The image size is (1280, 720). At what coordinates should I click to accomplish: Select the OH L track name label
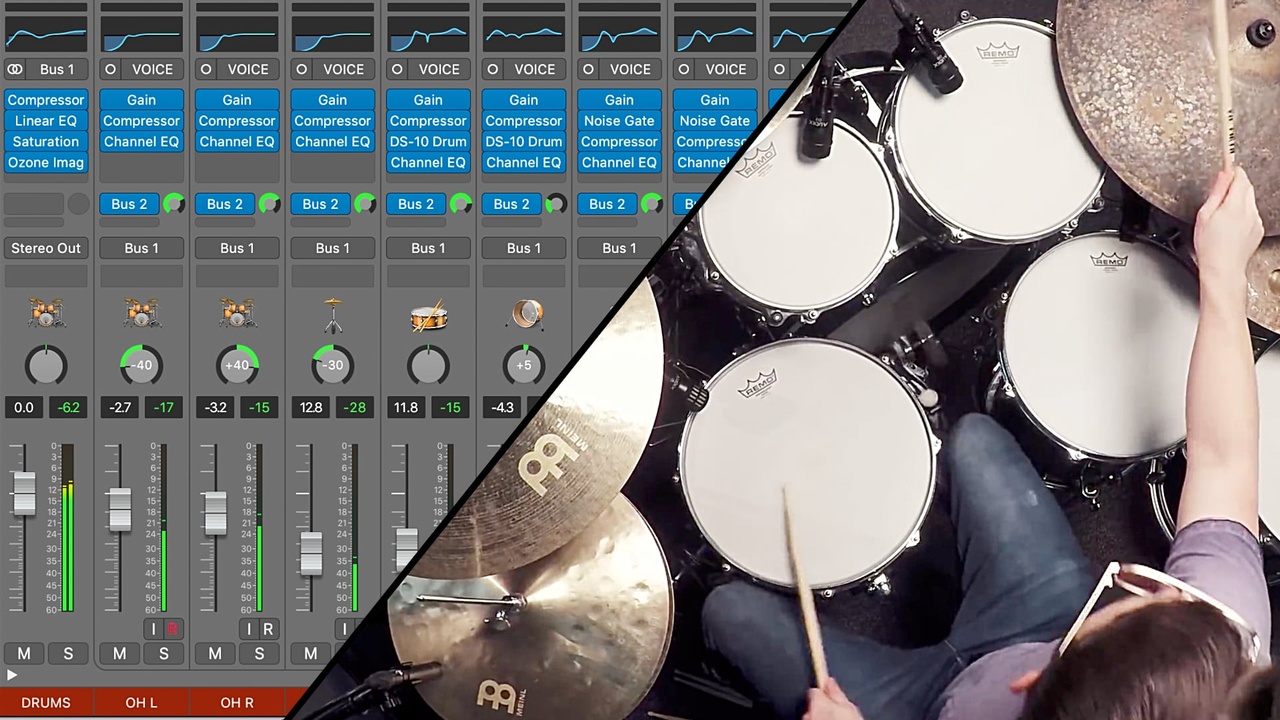click(x=141, y=703)
